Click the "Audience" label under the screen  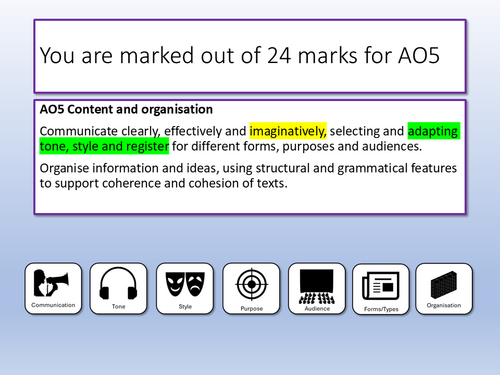[x=317, y=309]
